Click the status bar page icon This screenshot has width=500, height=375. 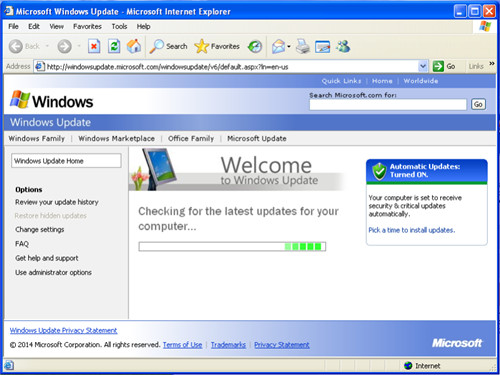(x=9, y=365)
